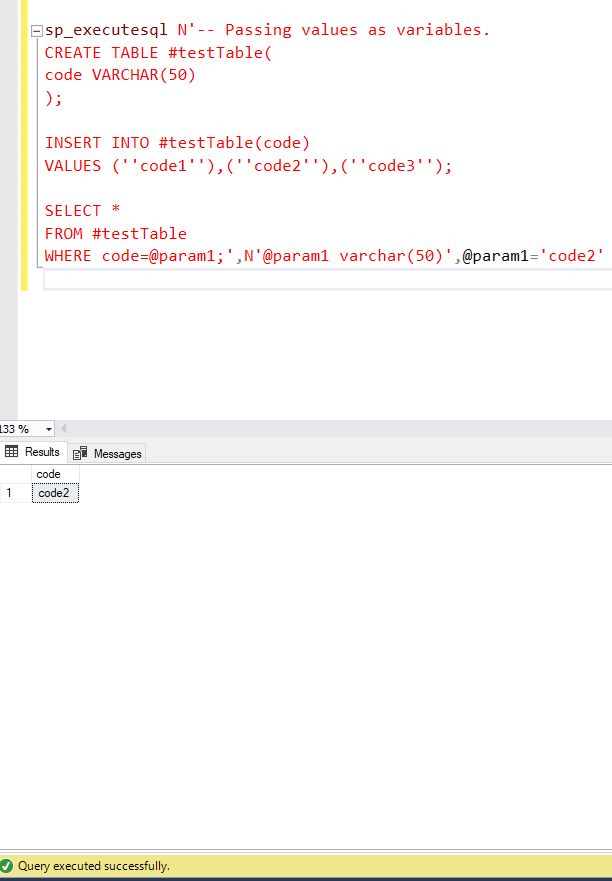Click the 'Query executed successfully.' status text
This screenshot has height=881, width=612.
click(93, 866)
